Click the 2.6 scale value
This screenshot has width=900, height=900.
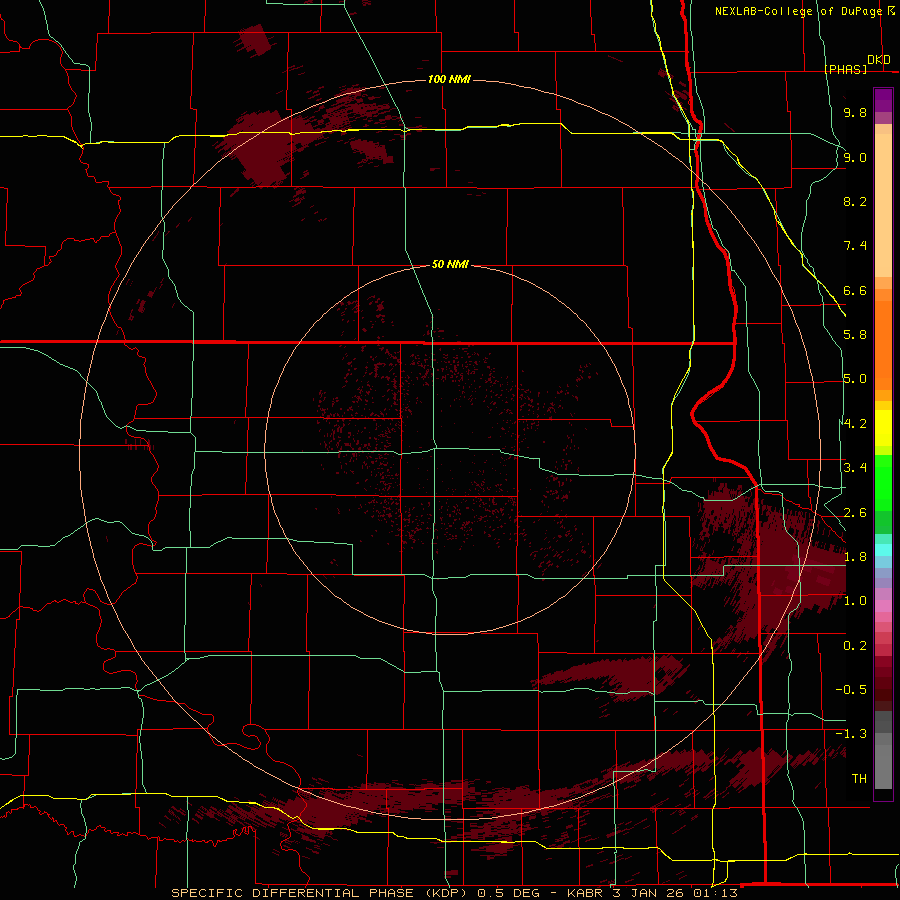tap(855, 513)
